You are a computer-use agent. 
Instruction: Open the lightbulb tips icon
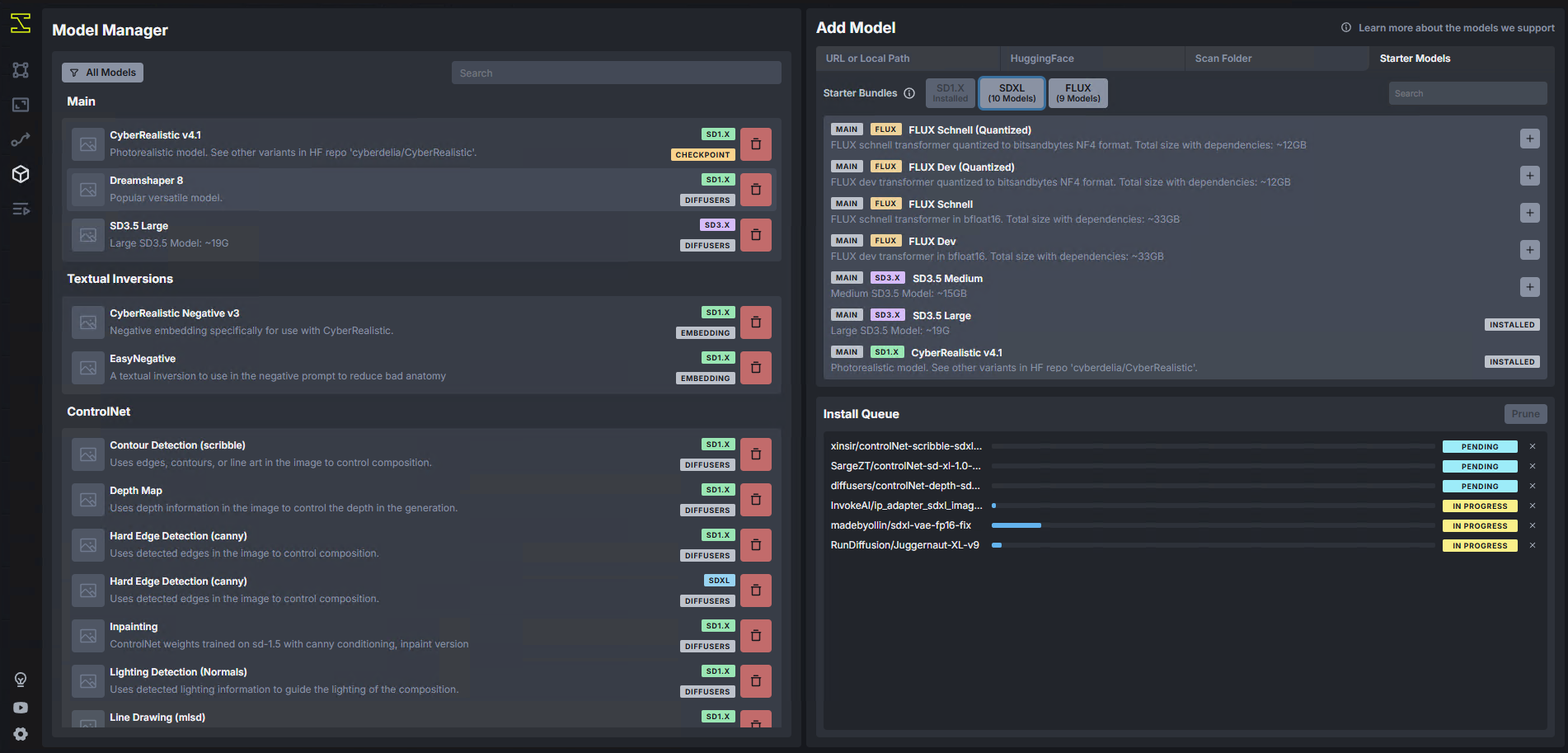click(x=21, y=680)
